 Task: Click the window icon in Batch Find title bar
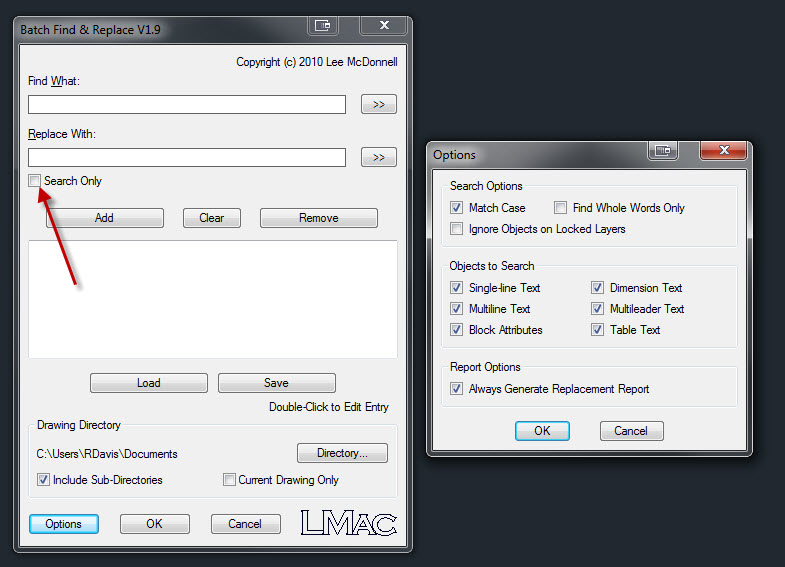(x=323, y=25)
